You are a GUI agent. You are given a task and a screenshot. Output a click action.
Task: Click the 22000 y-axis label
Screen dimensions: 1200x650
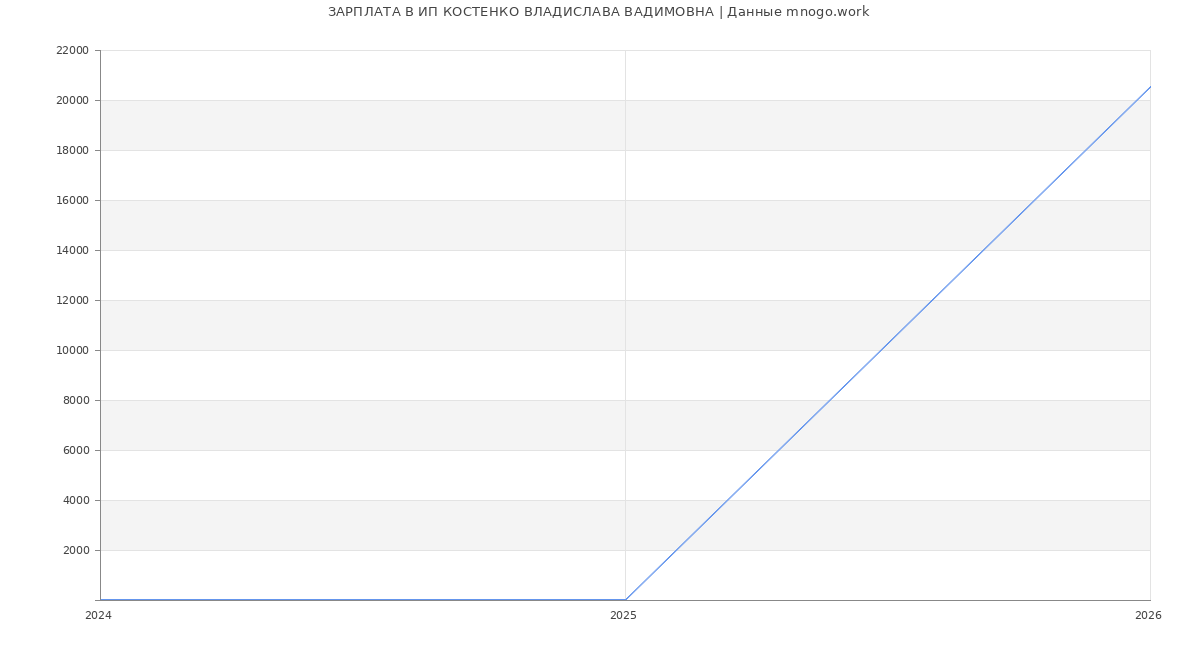72,50
